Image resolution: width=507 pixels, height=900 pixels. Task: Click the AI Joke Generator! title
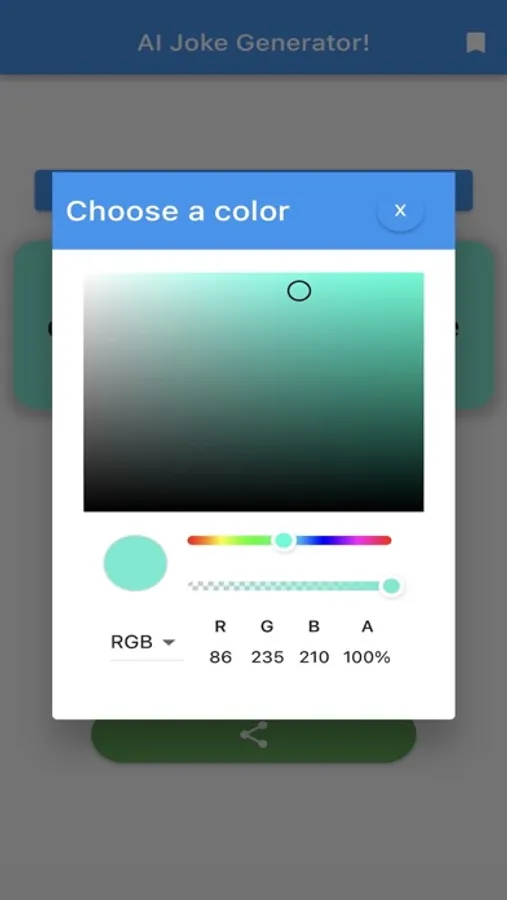(253, 43)
